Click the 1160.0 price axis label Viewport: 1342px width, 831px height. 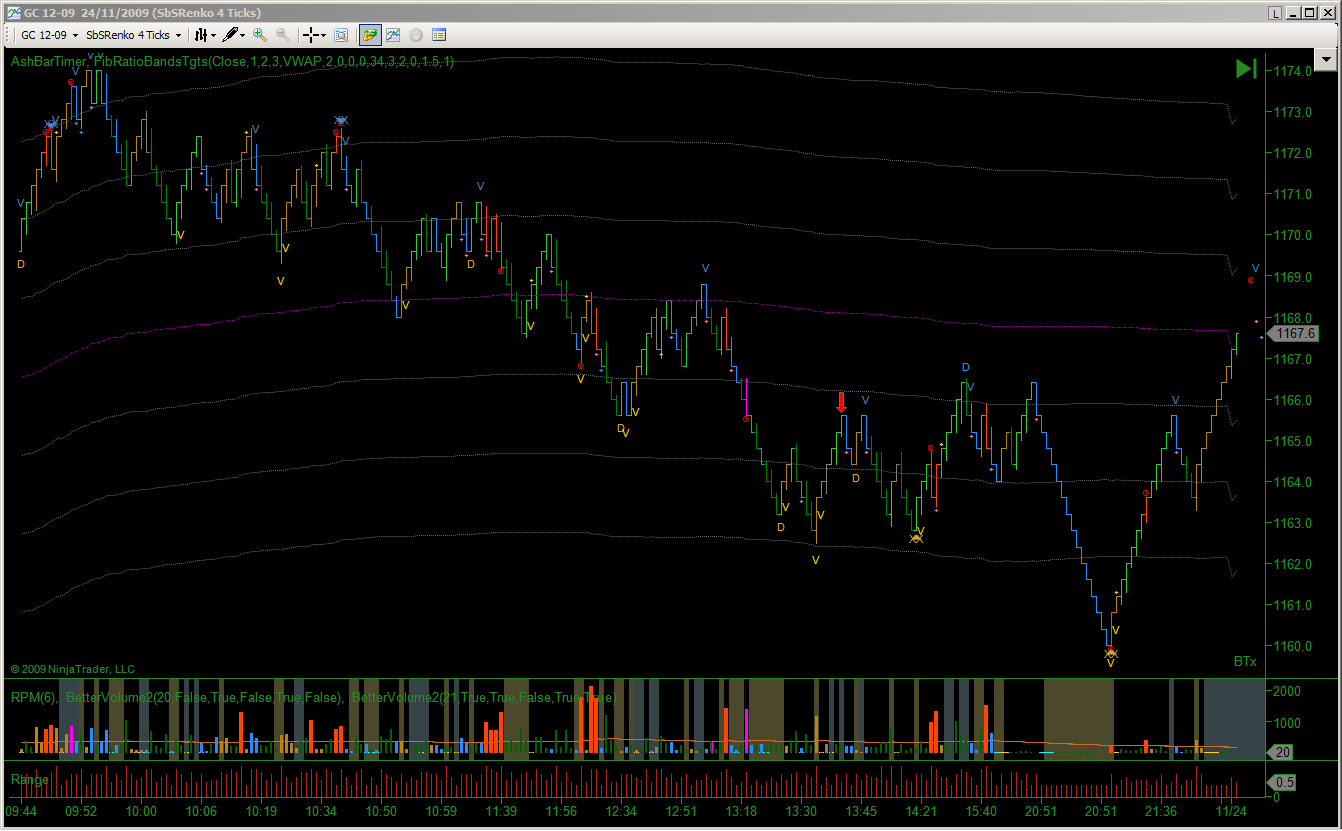1293,646
